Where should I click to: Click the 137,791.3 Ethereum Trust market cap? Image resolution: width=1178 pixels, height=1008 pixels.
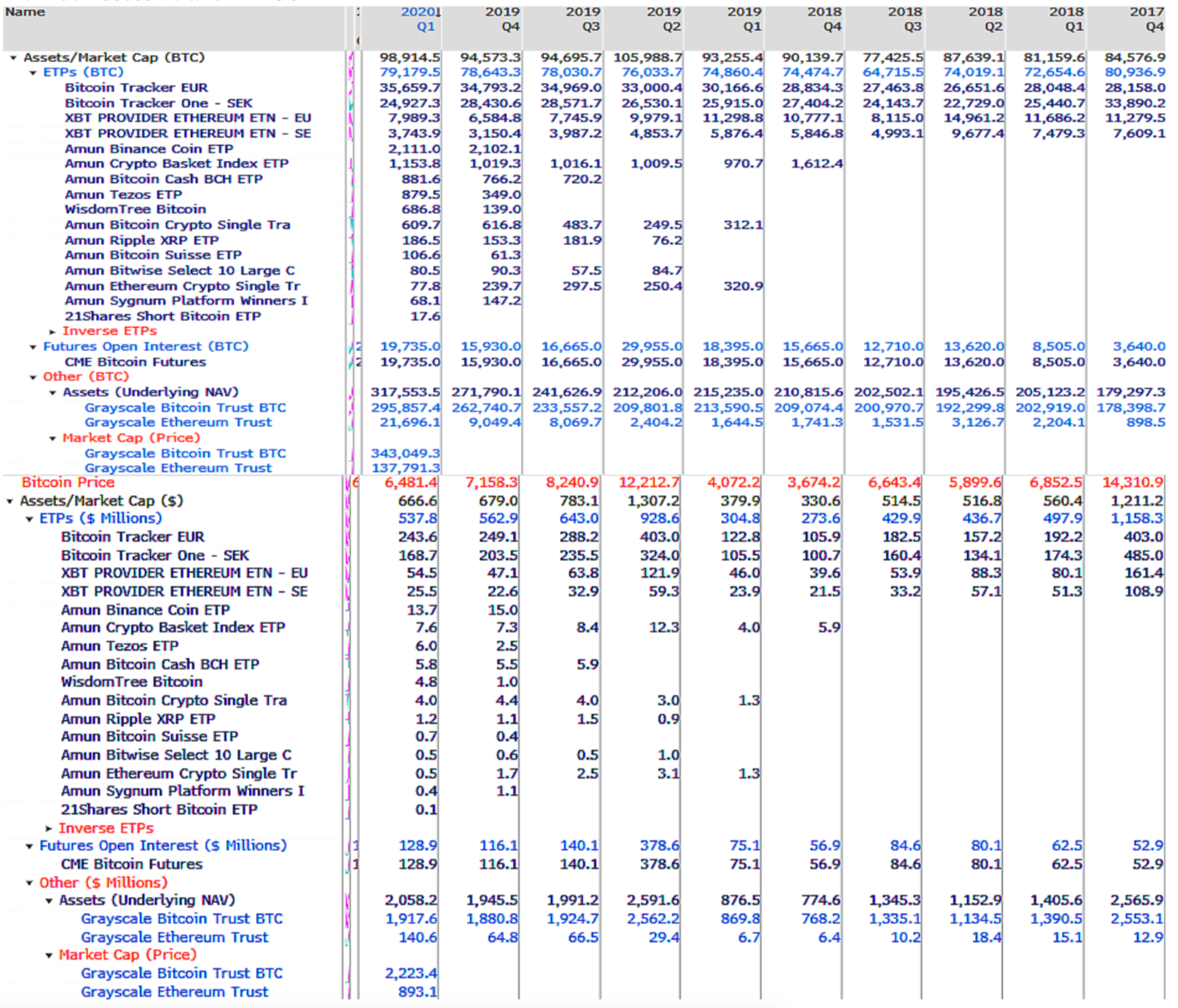(406, 468)
